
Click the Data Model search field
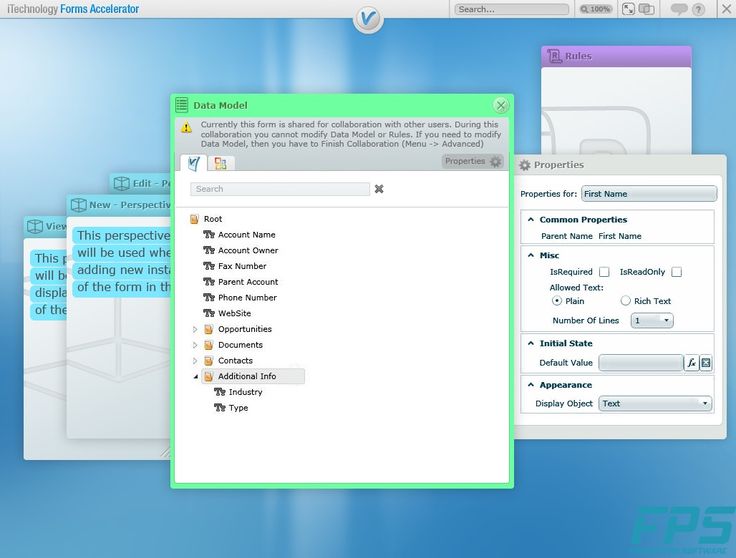pyautogui.click(x=280, y=189)
